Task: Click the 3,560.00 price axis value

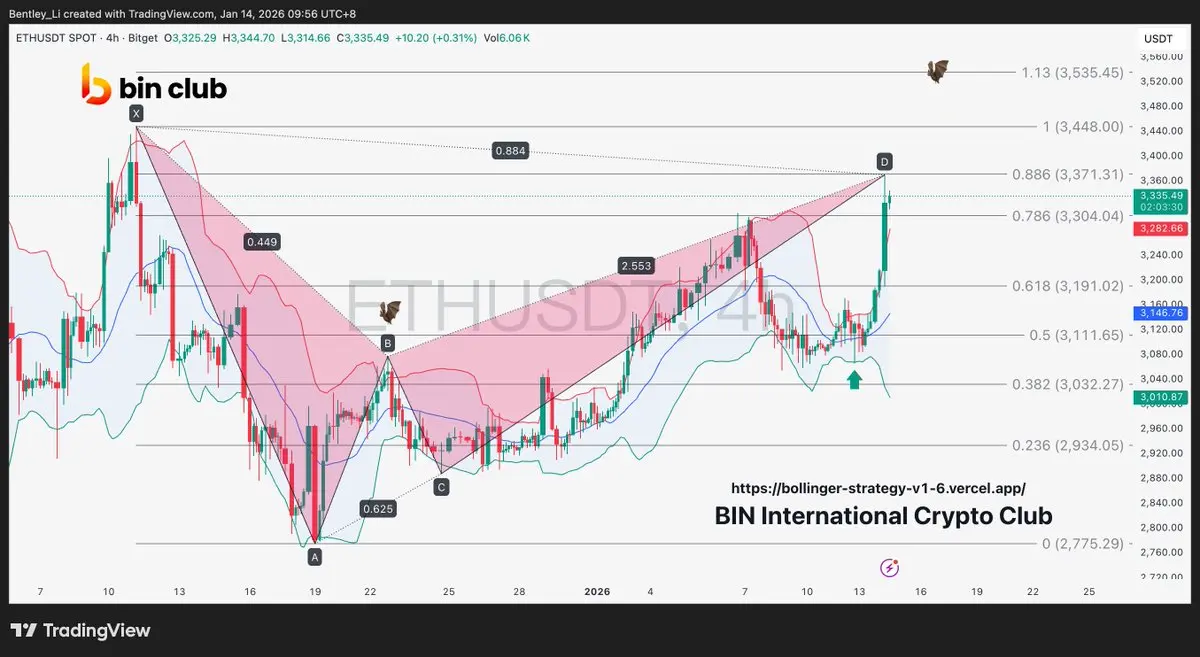Action: pyautogui.click(x=1161, y=57)
